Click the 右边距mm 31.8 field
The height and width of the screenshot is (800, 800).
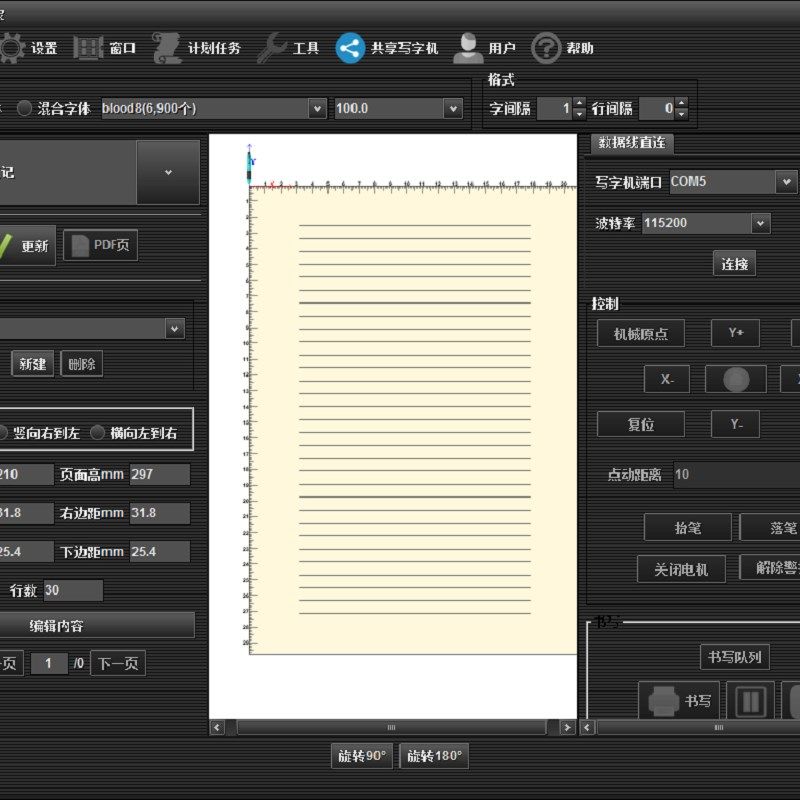[x=160, y=513]
